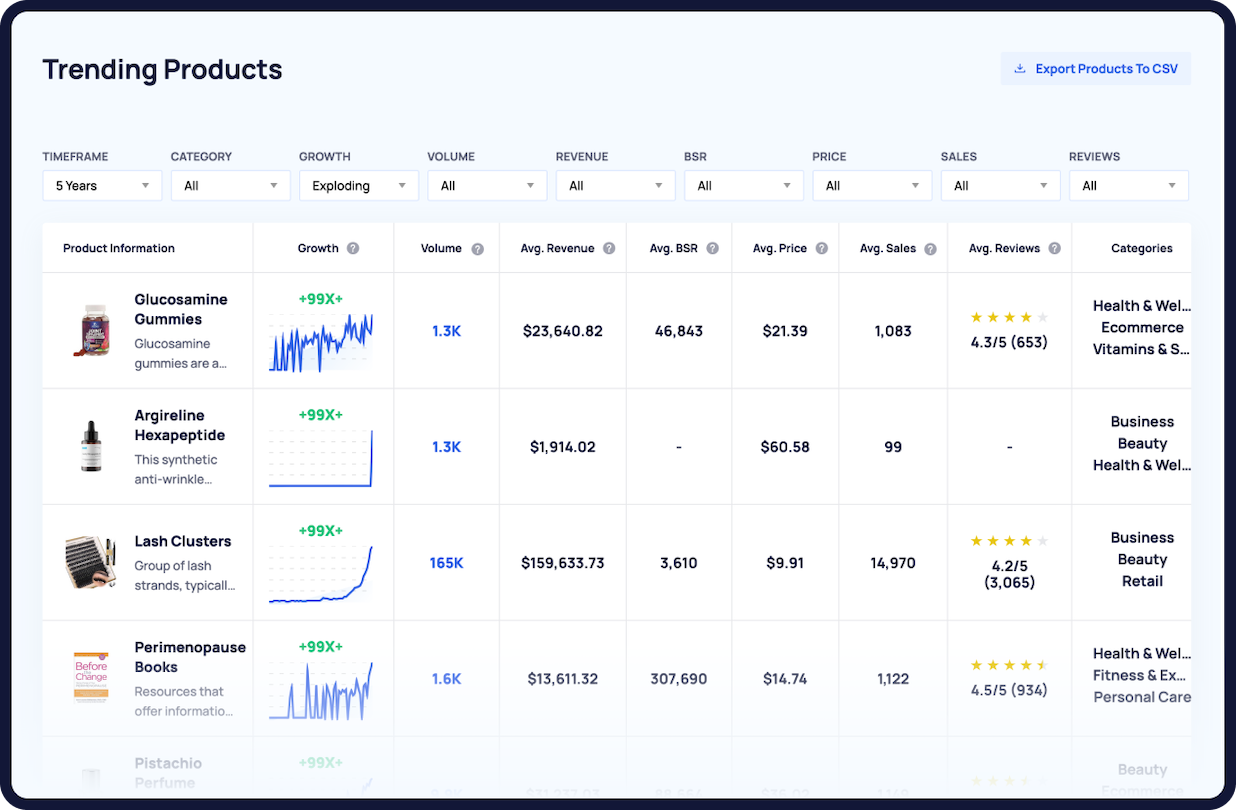Viewport: 1236px width, 810px height.
Task: Click the 165K volume value for Lash Clusters
Action: pyautogui.click(x=446, y=563)
